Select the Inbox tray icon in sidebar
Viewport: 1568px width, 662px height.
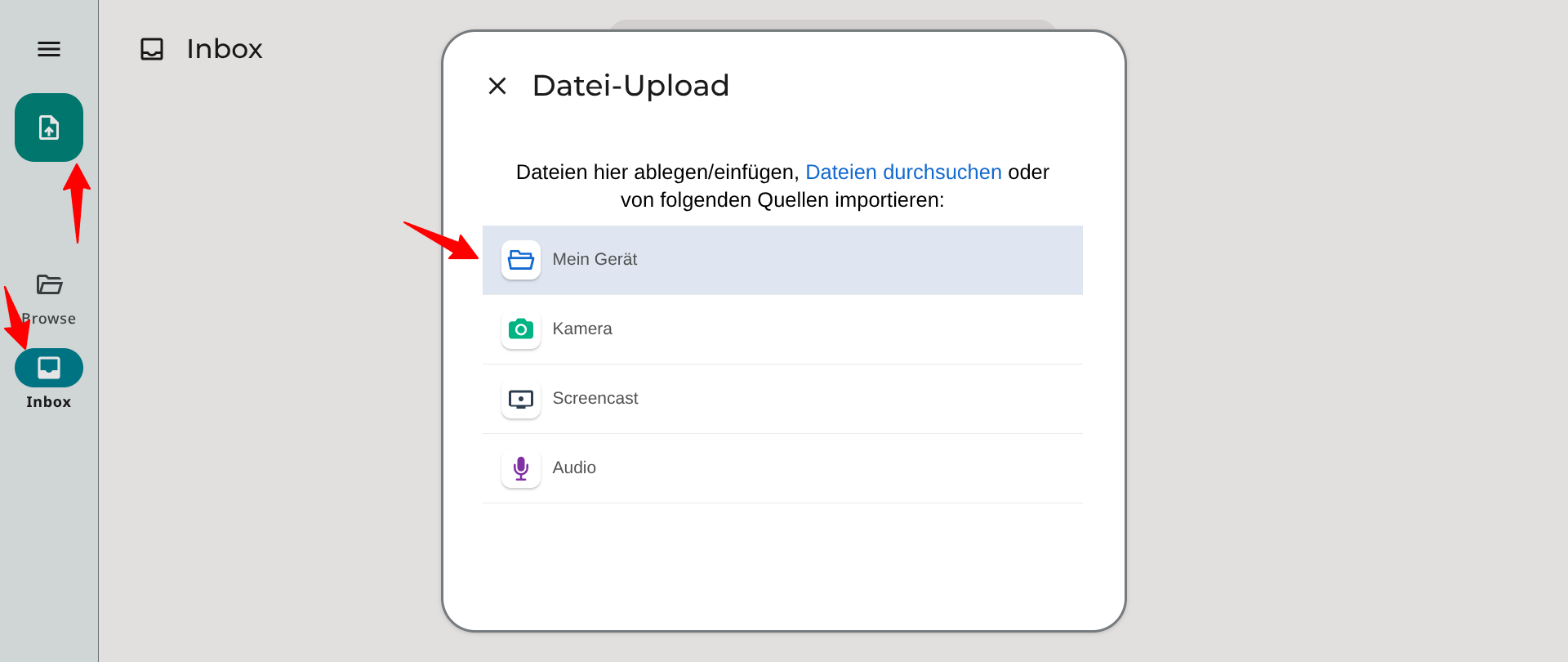(49, 368)
